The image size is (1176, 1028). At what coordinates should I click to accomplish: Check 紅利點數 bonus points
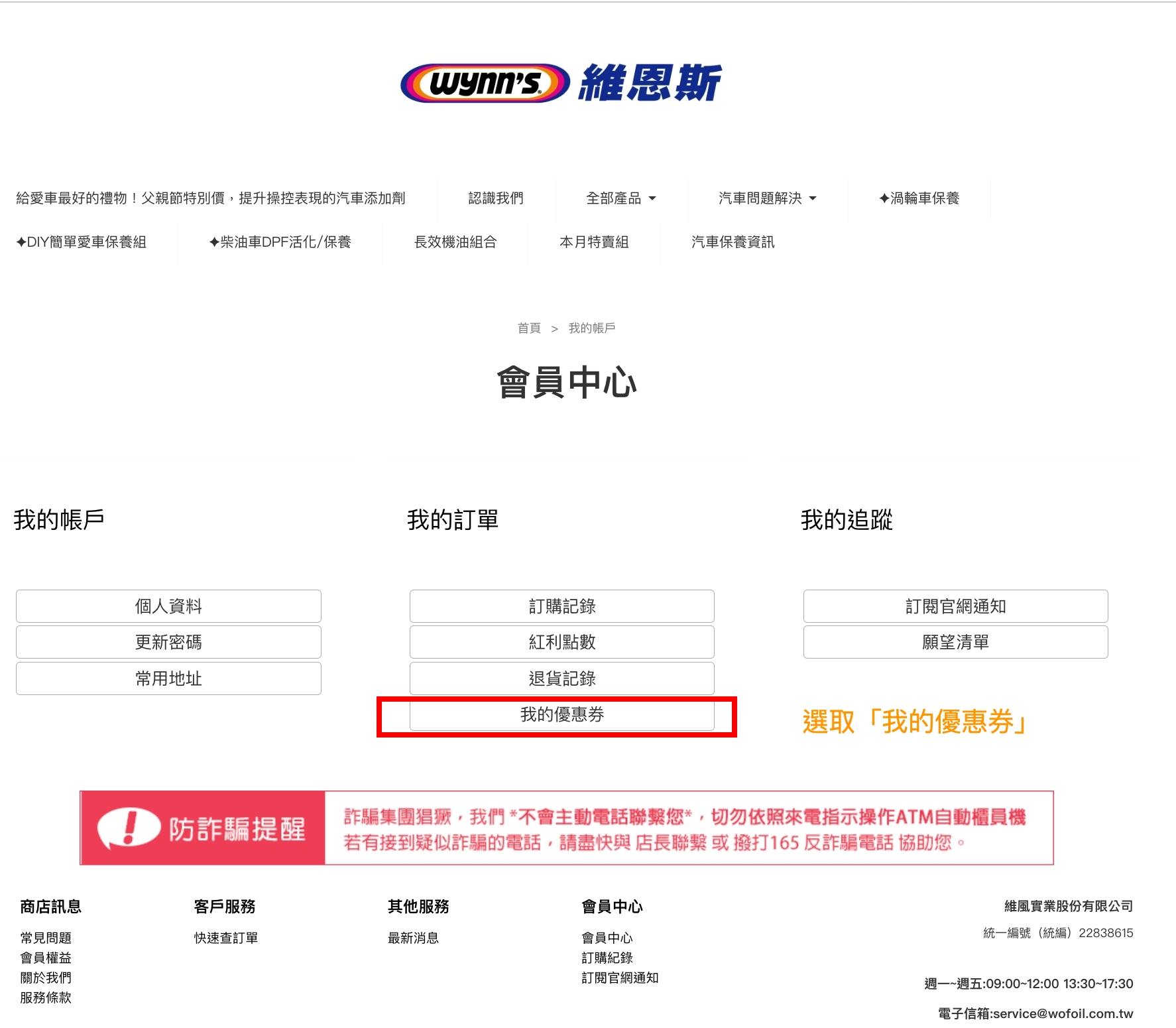561,642
